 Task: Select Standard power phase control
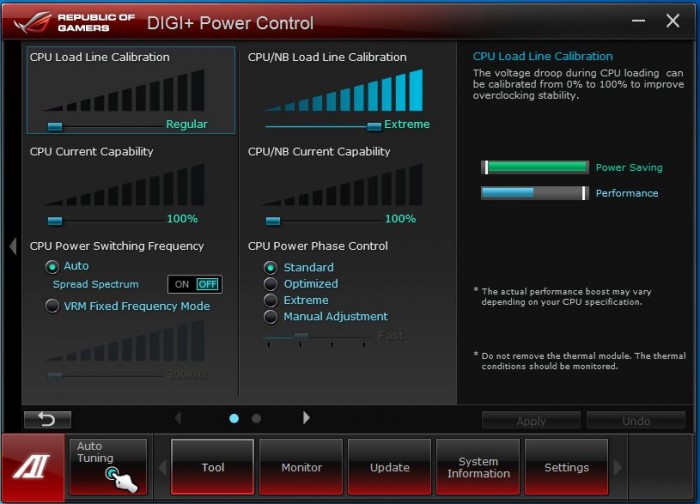271,267
